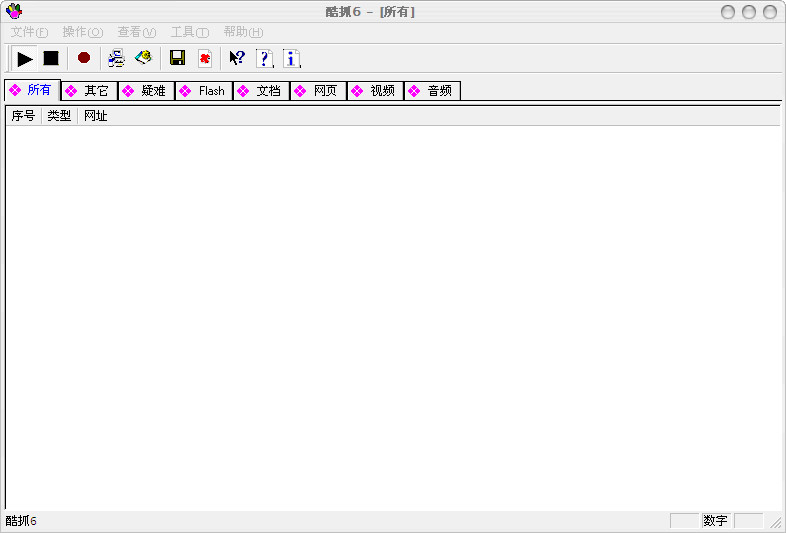Activate context help arrow-question icon
786x533 pixels.
click(237, 58)
